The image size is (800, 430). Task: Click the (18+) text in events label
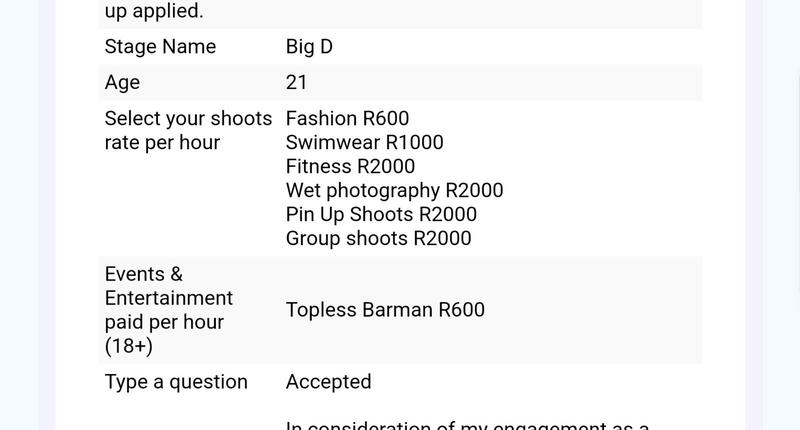pos(128,346)
